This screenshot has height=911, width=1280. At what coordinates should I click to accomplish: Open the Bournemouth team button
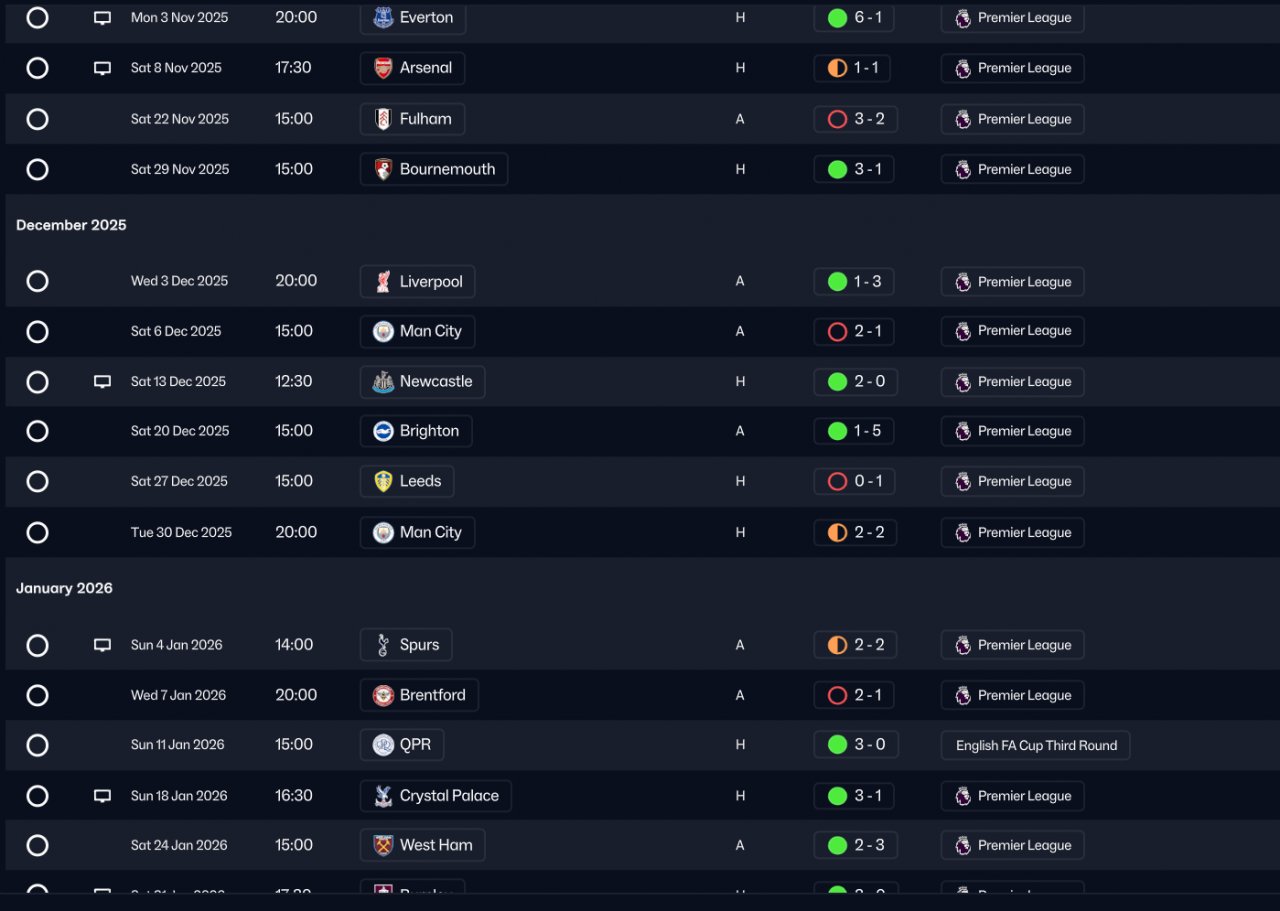[434, 169]
